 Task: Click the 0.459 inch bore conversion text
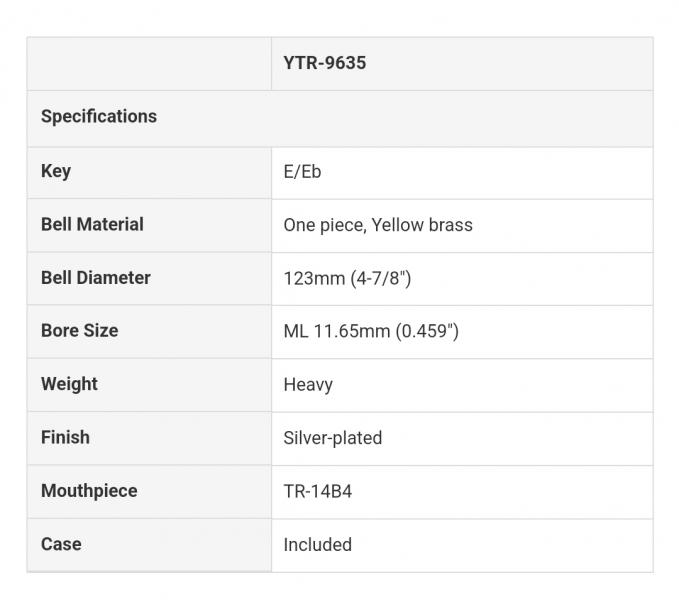pyautogui.click(x=427, y=331)
